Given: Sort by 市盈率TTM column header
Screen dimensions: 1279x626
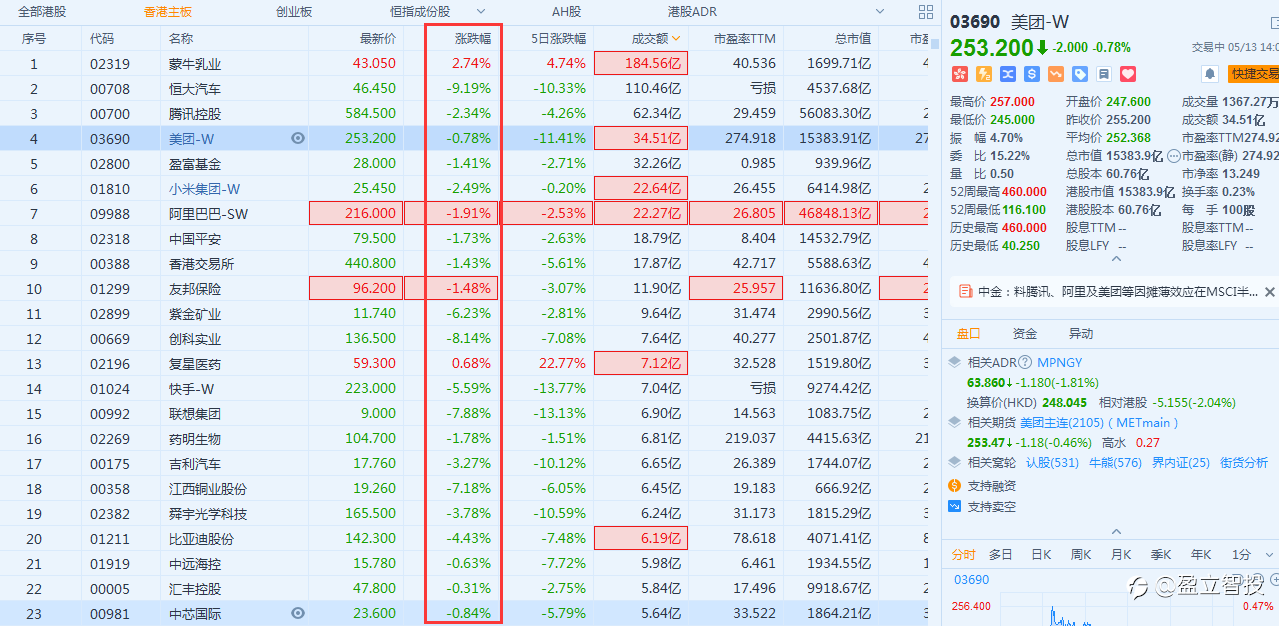Looking at the screenshot, I should tap(745, 38).
